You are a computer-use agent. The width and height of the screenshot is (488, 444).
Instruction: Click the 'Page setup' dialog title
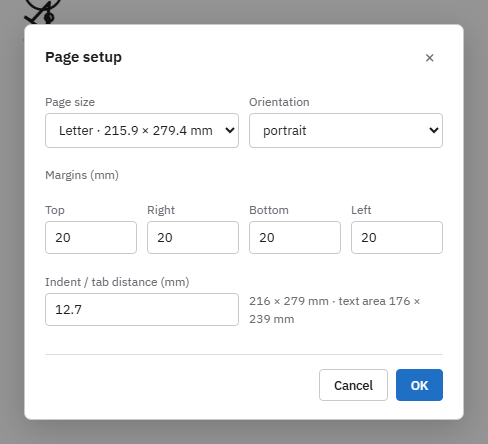[x=83, y=57]
